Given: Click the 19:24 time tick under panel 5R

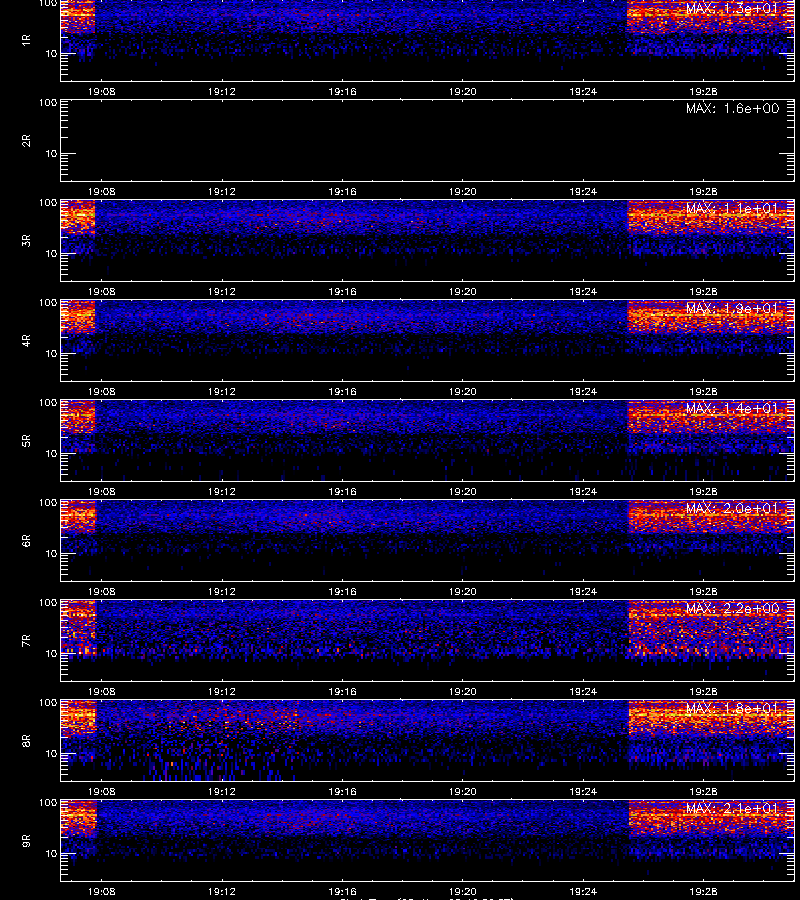Looking at the screenshot, I should pos(583,492).
